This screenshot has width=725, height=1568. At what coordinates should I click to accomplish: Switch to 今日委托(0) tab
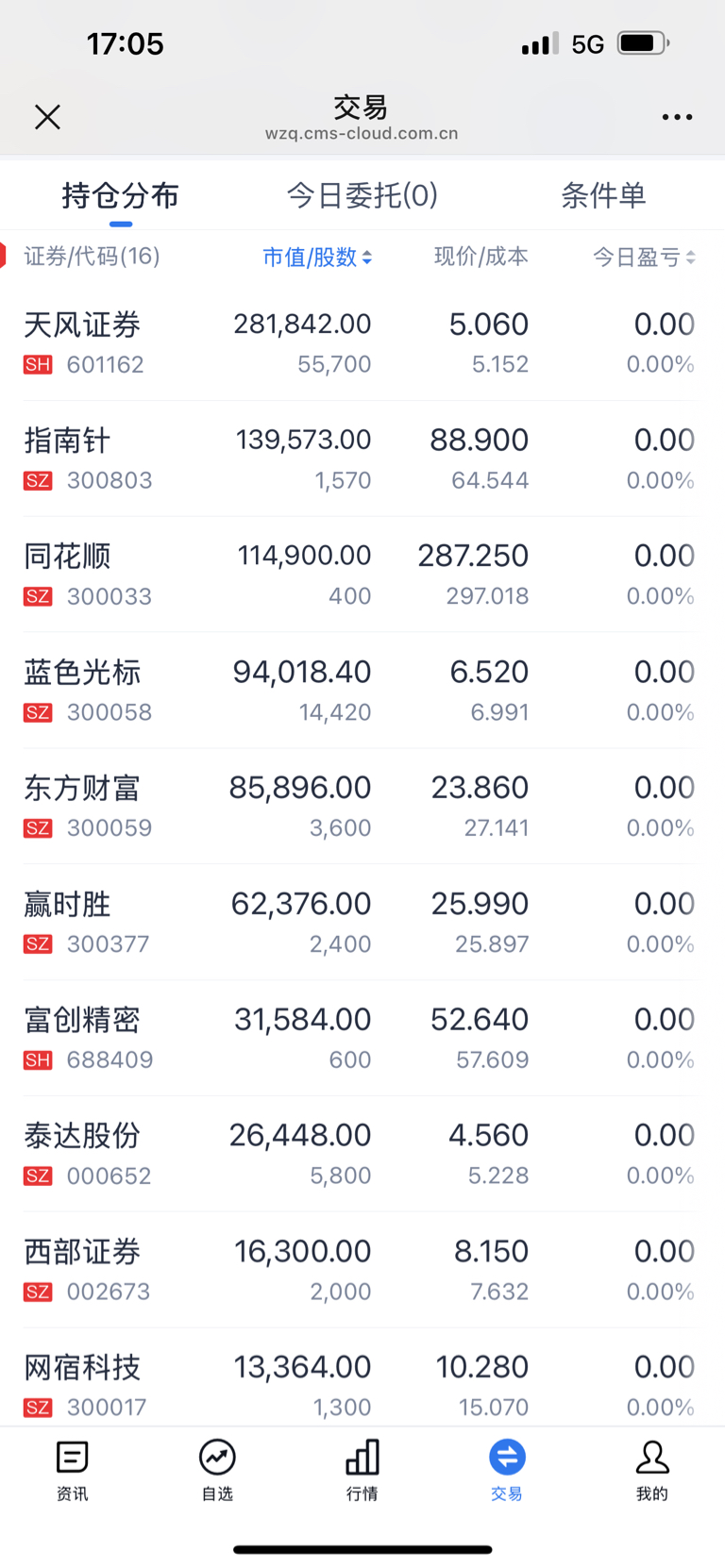(362, 195)
